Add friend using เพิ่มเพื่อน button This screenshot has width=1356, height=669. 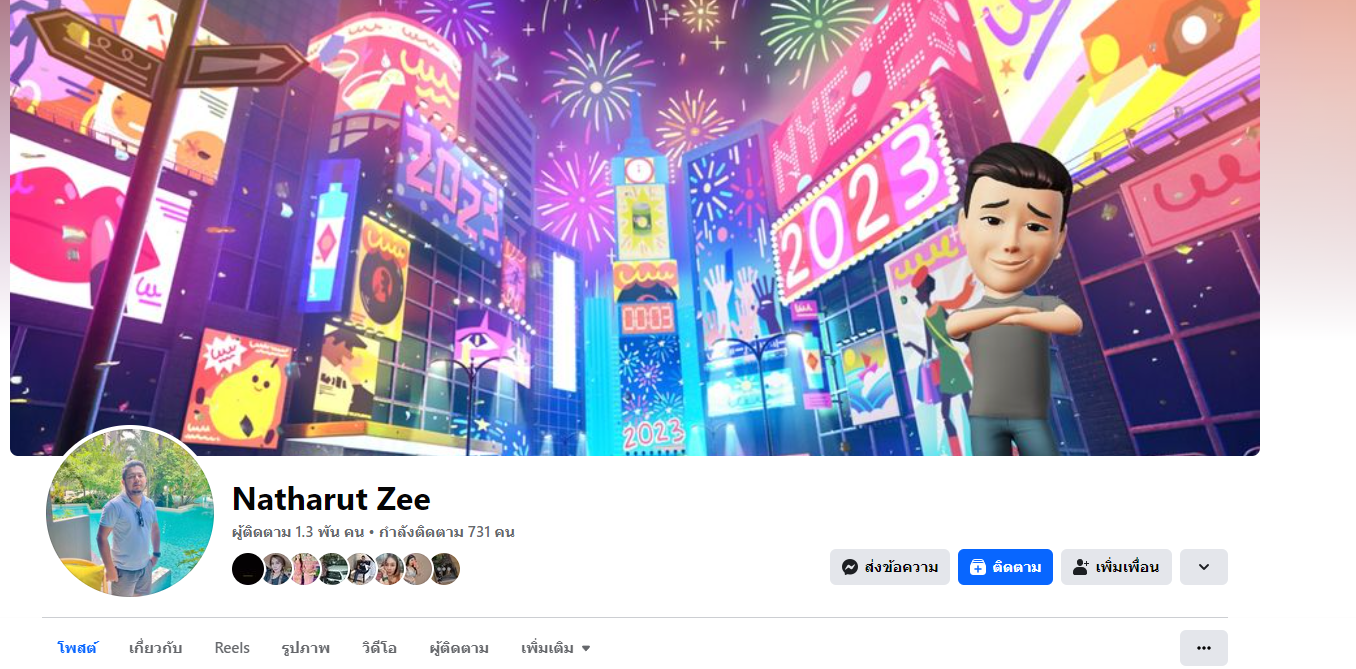1116,567
